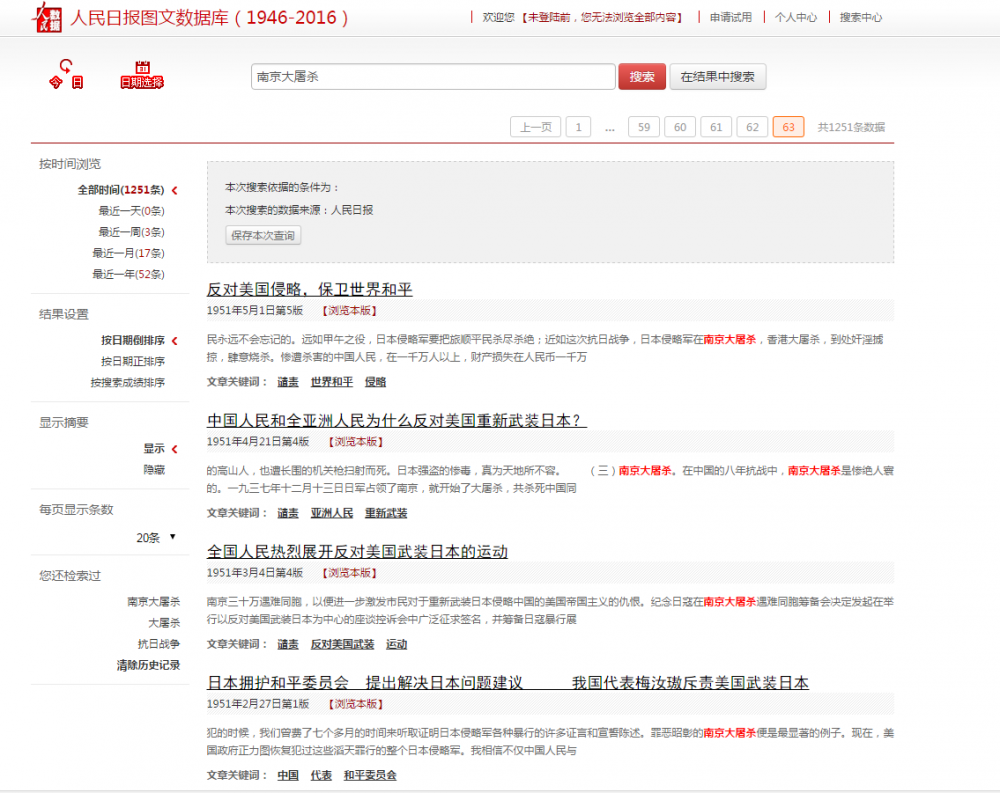The image size is (1000, 793).
Task: Choose 按搜索成绩排序 sort option
Action: [127, 382]
